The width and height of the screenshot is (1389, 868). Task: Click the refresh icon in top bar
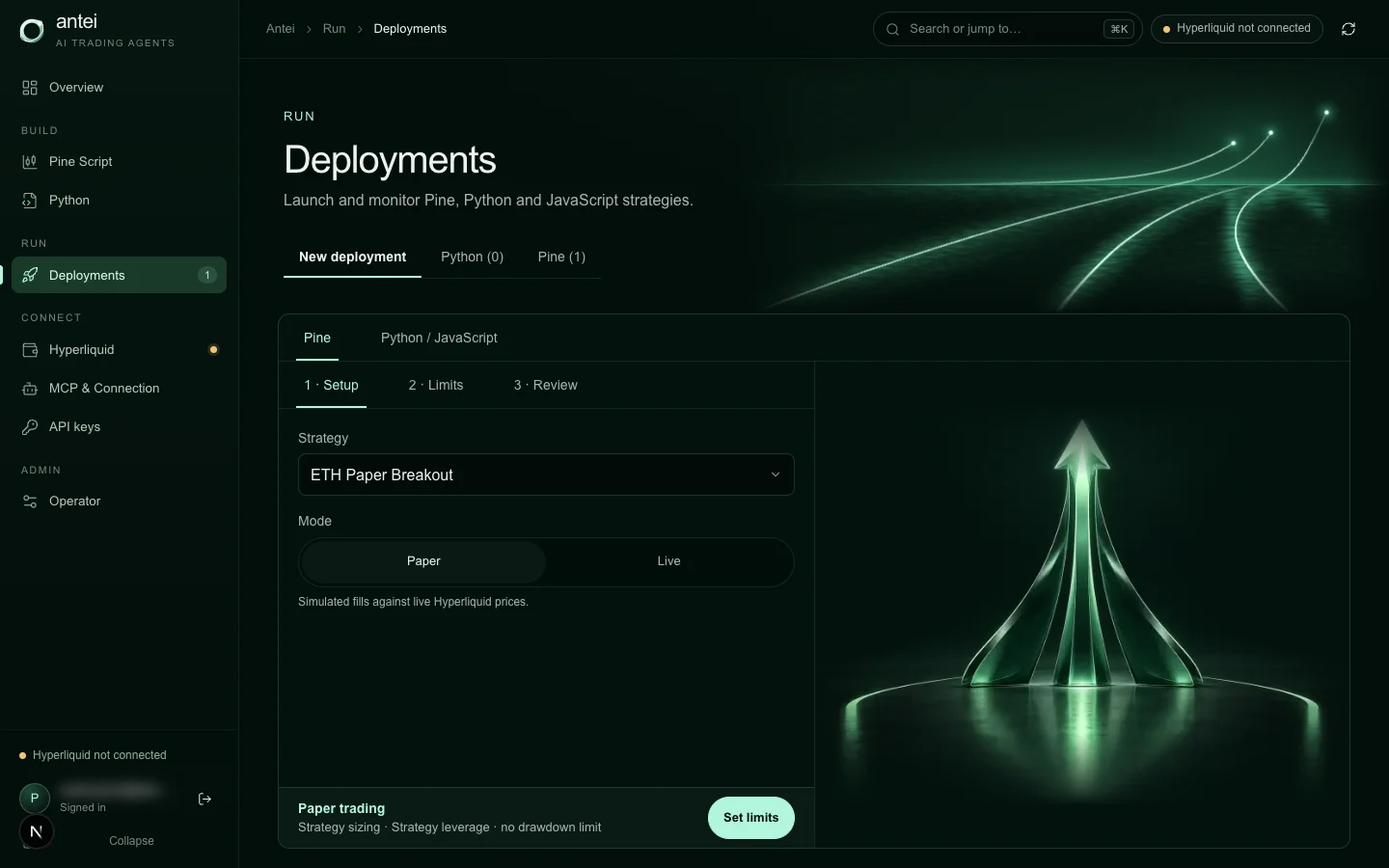pos(1348,29)
